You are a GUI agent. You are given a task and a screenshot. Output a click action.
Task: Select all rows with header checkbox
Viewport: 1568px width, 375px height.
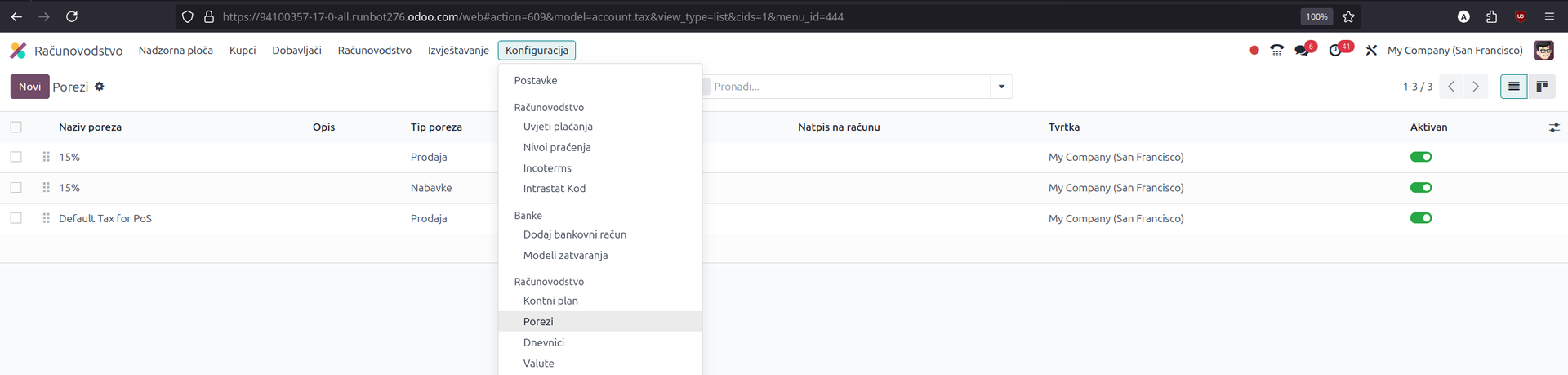(x=16, y=127)
